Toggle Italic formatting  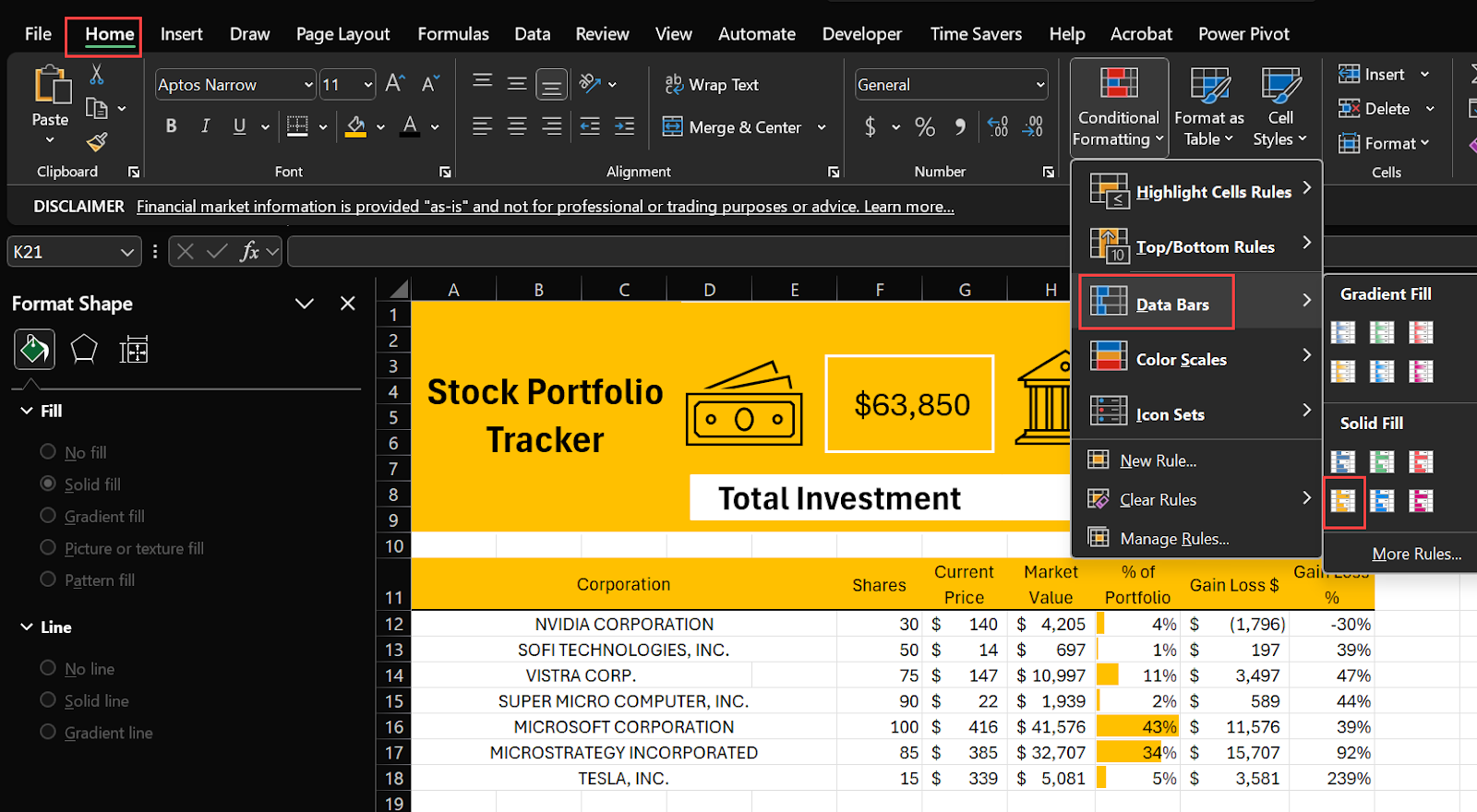pyautogui.click(x=205, y=125)
